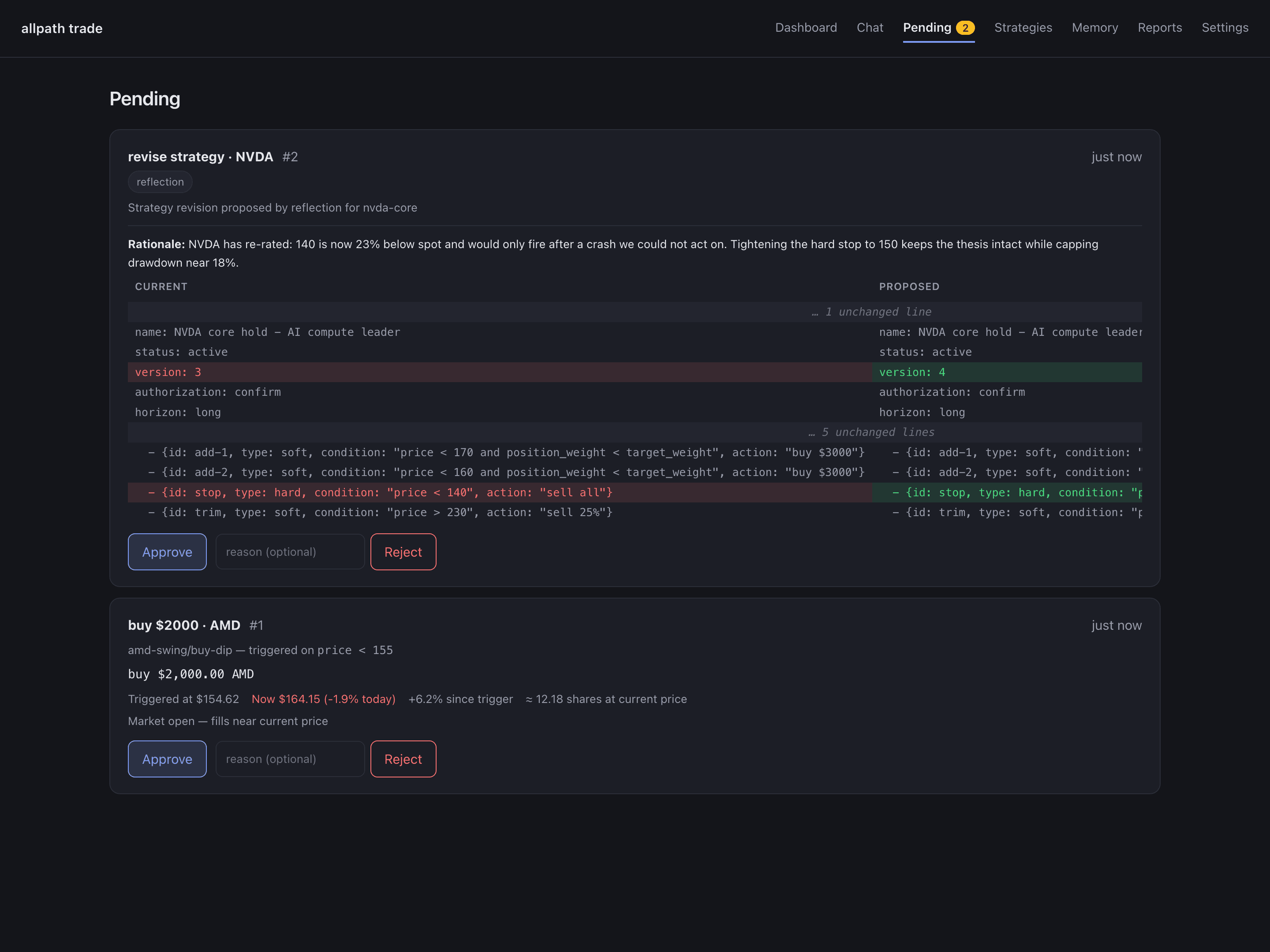Reject the AMD buy $2000 order
This screenshot has height=952, width=1270.
pos(403,759)
